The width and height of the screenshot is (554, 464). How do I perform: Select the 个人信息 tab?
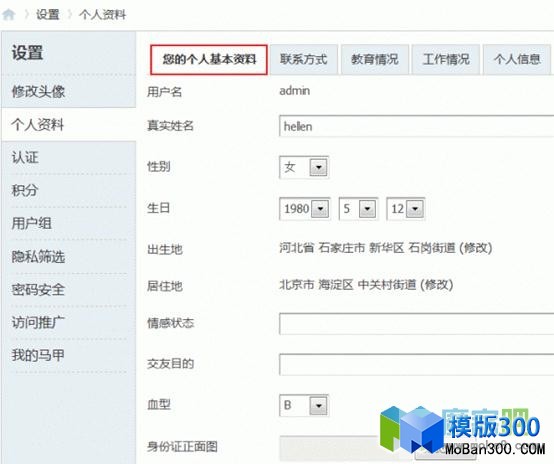[x=517, y=59]
